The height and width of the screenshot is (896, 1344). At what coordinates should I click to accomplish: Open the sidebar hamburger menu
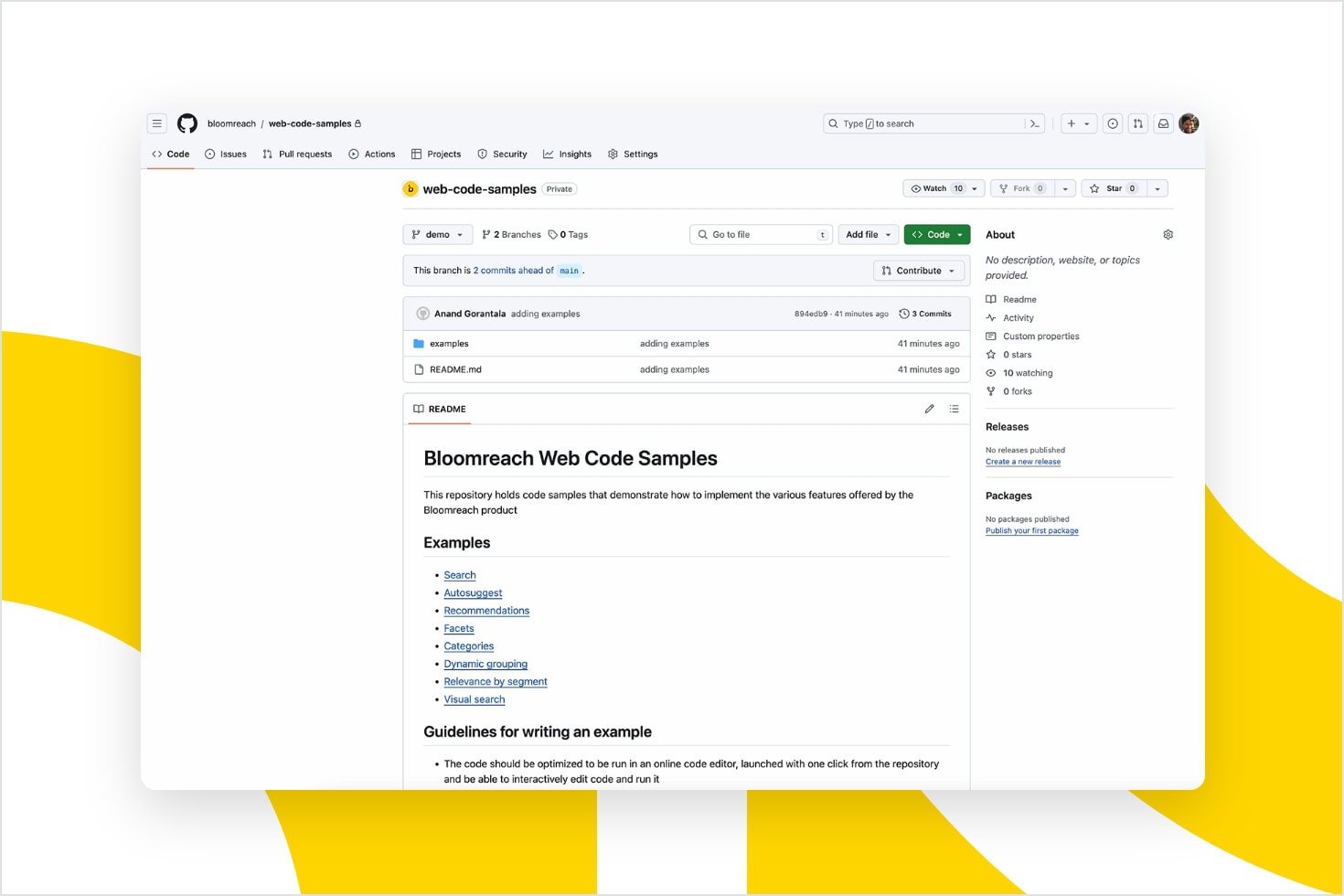[x=156, y=123]
